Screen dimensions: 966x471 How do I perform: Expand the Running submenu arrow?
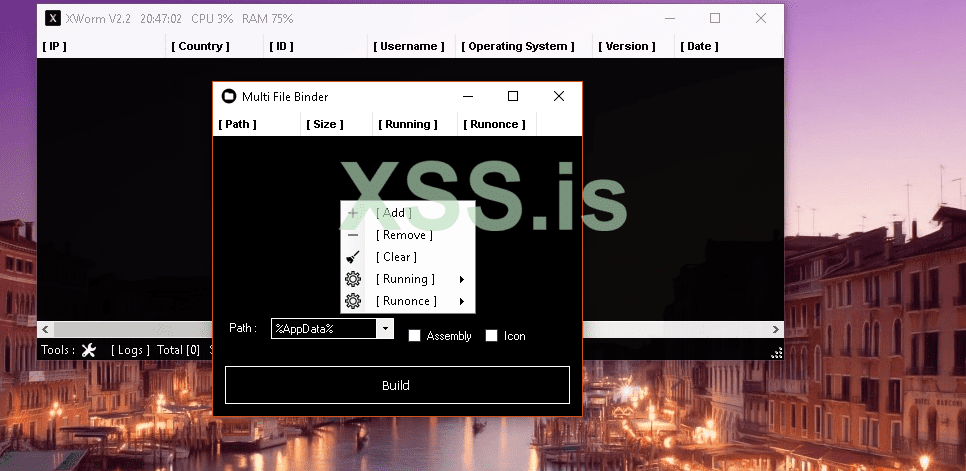(x=461, y=280)
